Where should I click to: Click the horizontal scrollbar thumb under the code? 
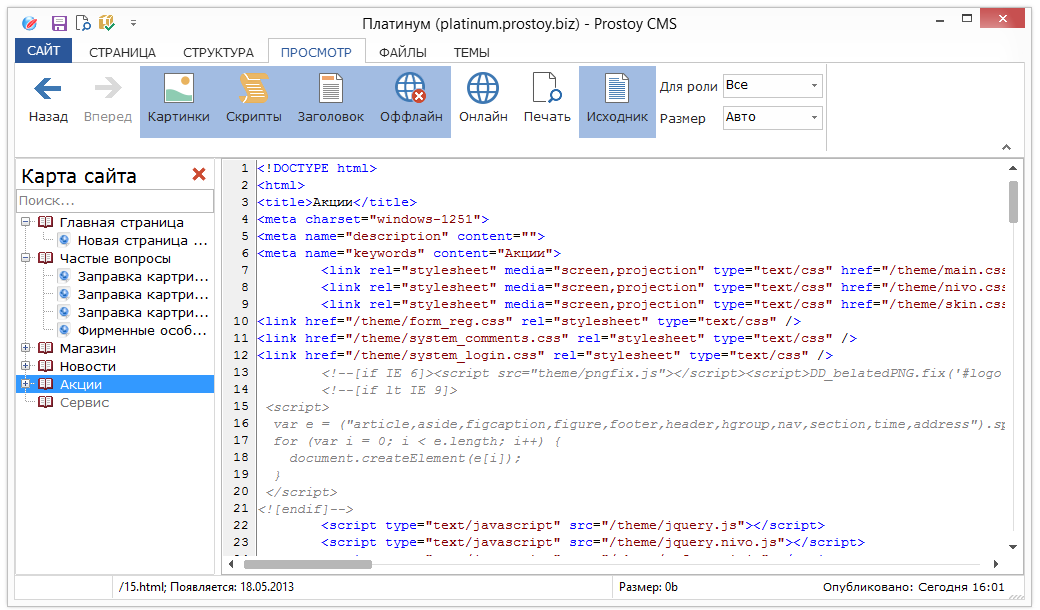pyautogui.click(x=308, y=564)
